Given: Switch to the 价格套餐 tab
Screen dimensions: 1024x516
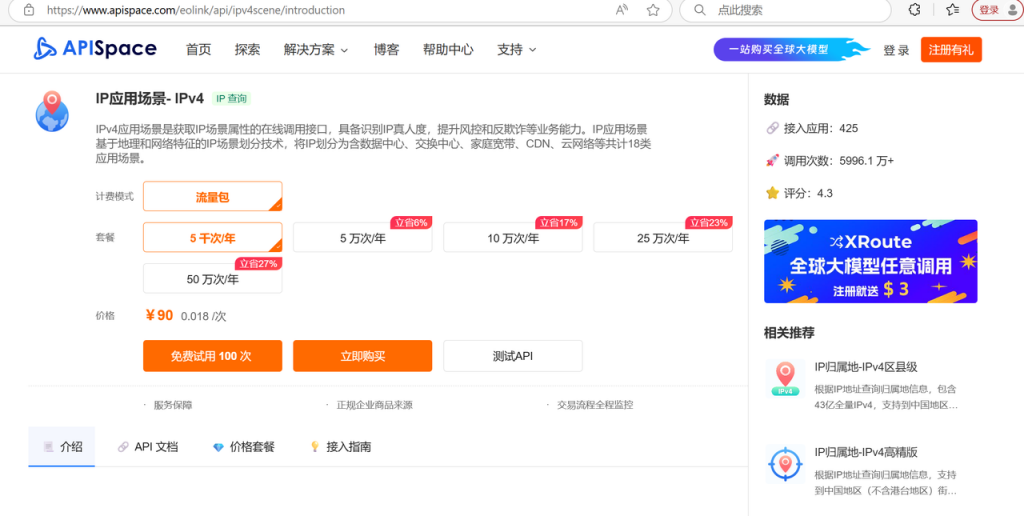Looking at the screenshot, I should click(x=244, y=447).
